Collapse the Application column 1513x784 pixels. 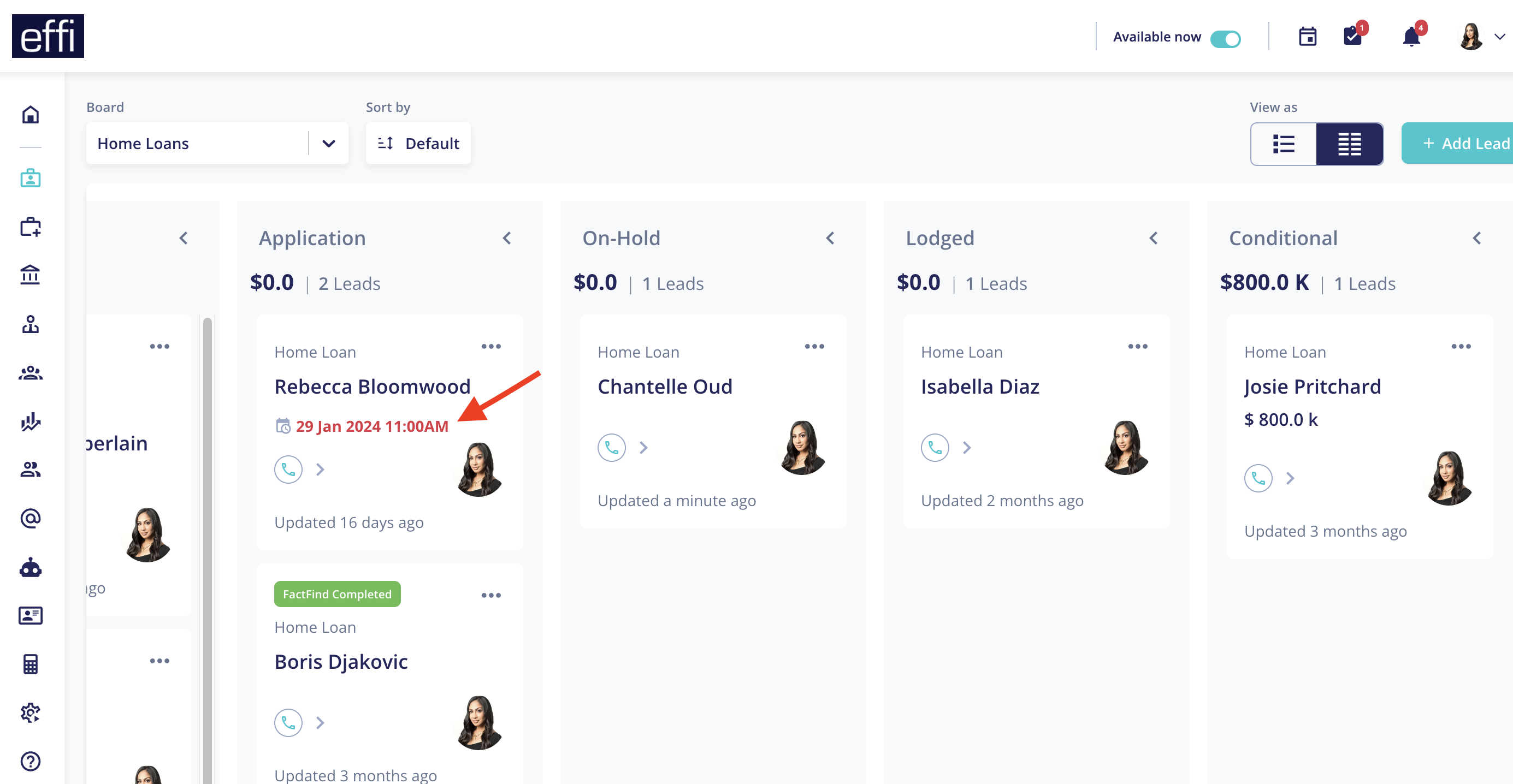pyautogui.click(x=507, y=238)
